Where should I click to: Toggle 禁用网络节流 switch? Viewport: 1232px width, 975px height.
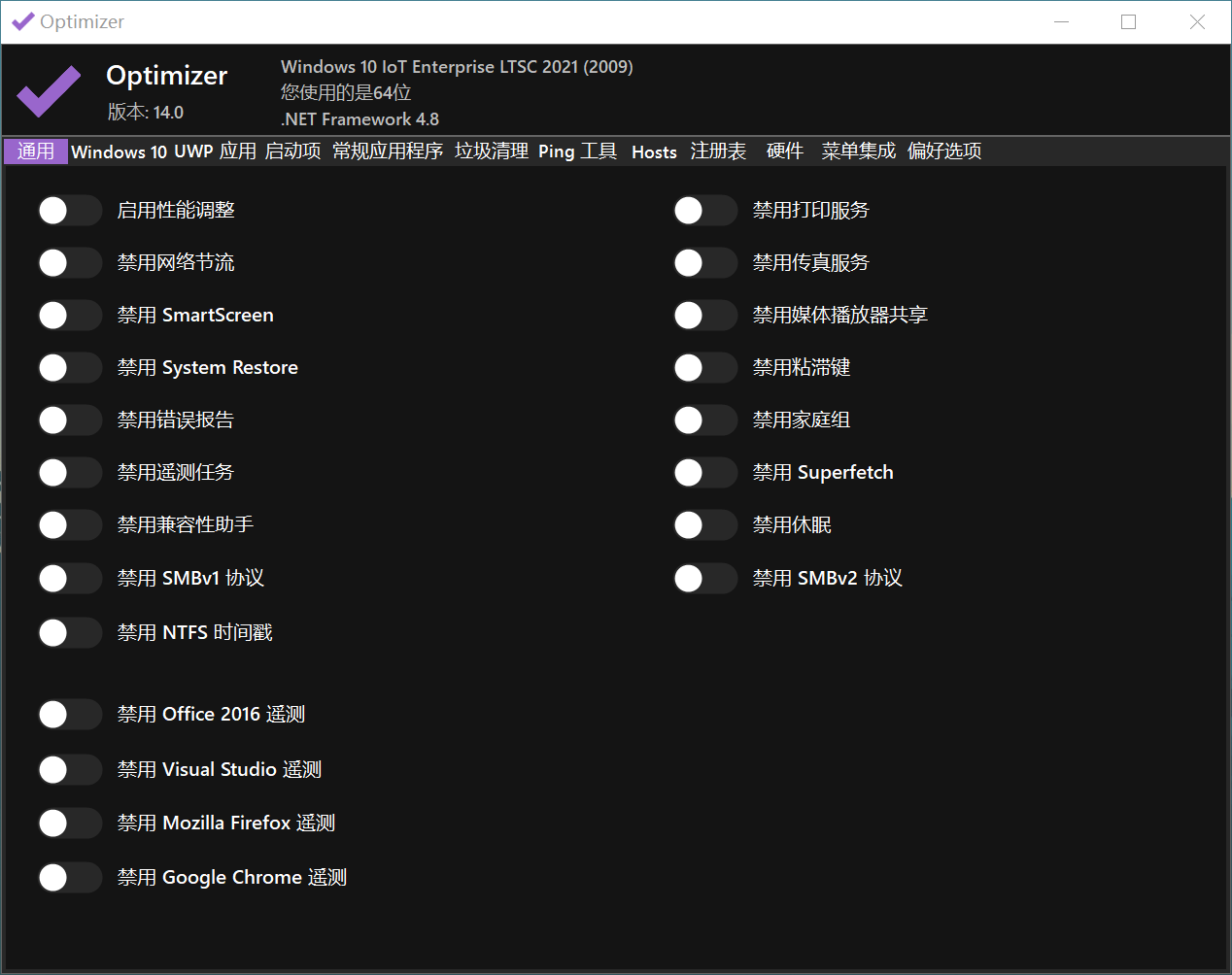click(70, 263)
